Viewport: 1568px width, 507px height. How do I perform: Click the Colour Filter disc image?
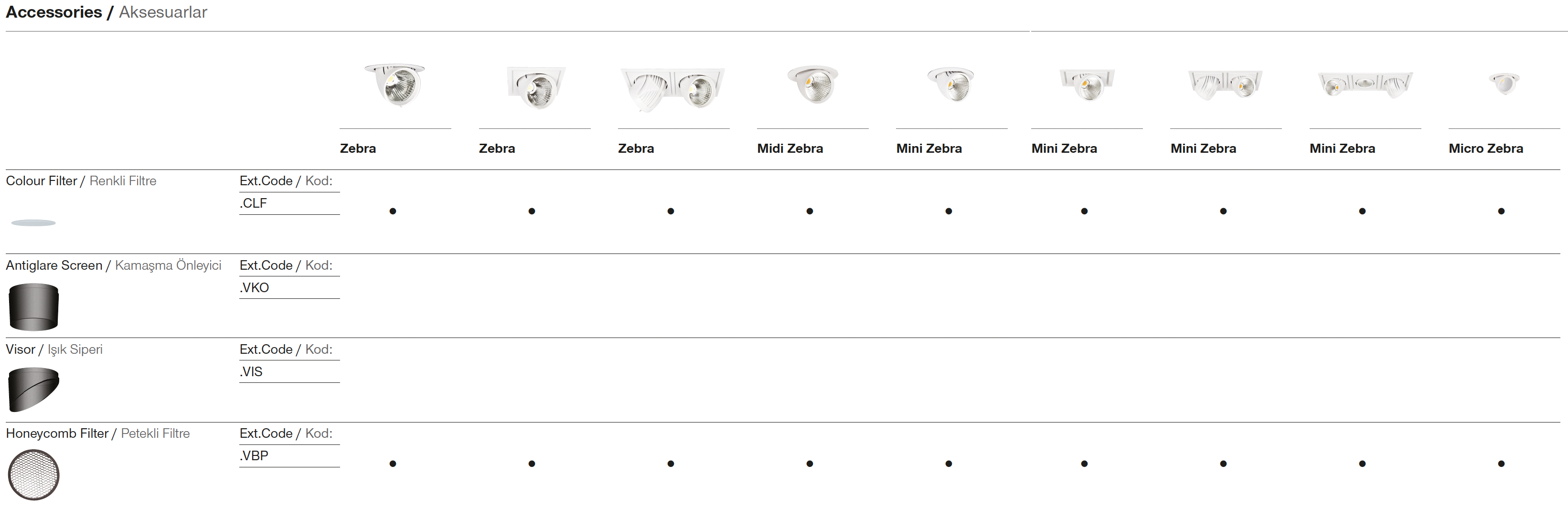point(33,223)
